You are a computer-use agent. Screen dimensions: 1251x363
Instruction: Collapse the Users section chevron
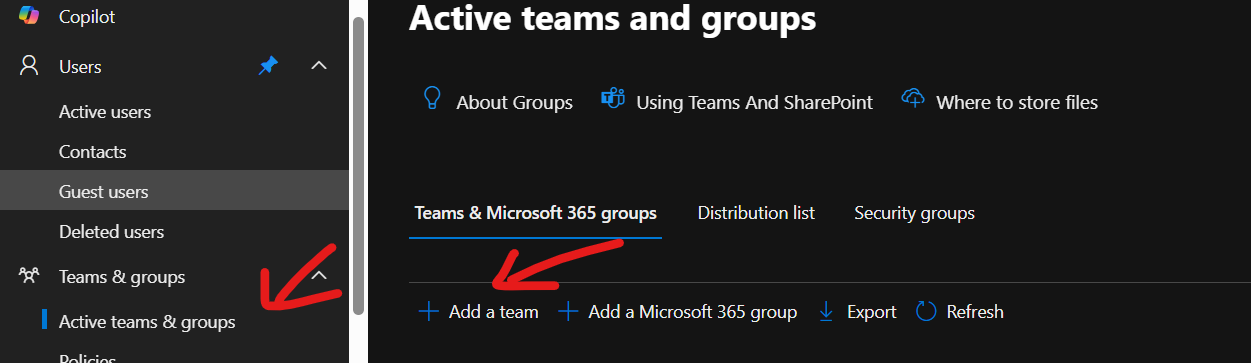click(319, 66)
